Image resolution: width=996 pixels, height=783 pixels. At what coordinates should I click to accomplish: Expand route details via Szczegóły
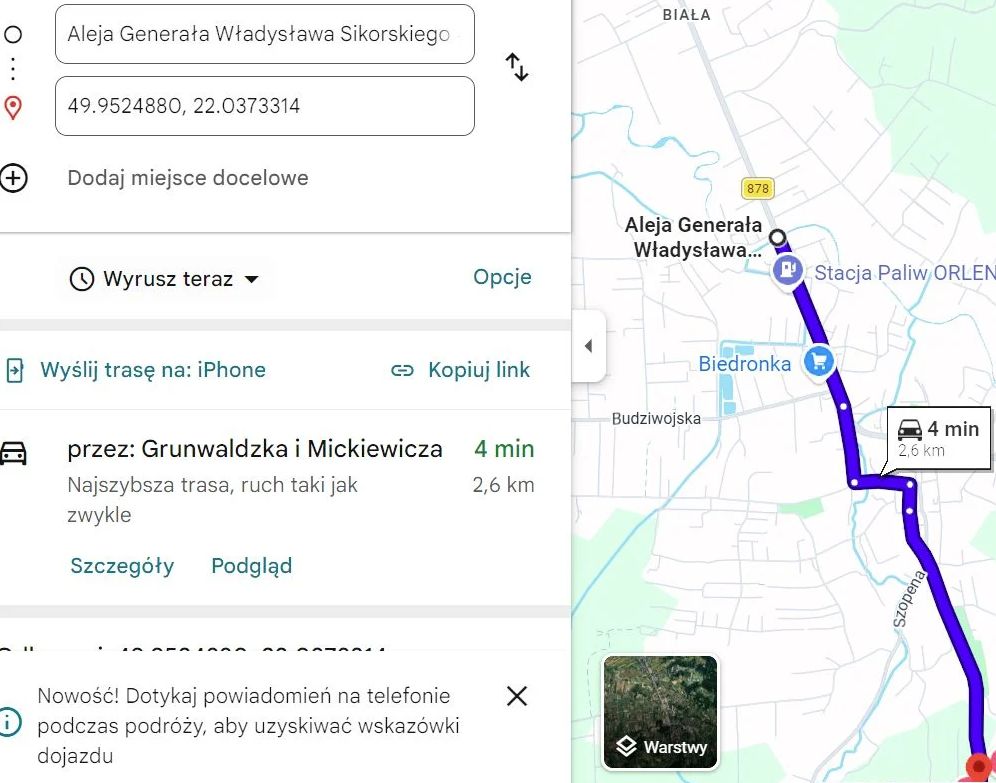[122, 565]
